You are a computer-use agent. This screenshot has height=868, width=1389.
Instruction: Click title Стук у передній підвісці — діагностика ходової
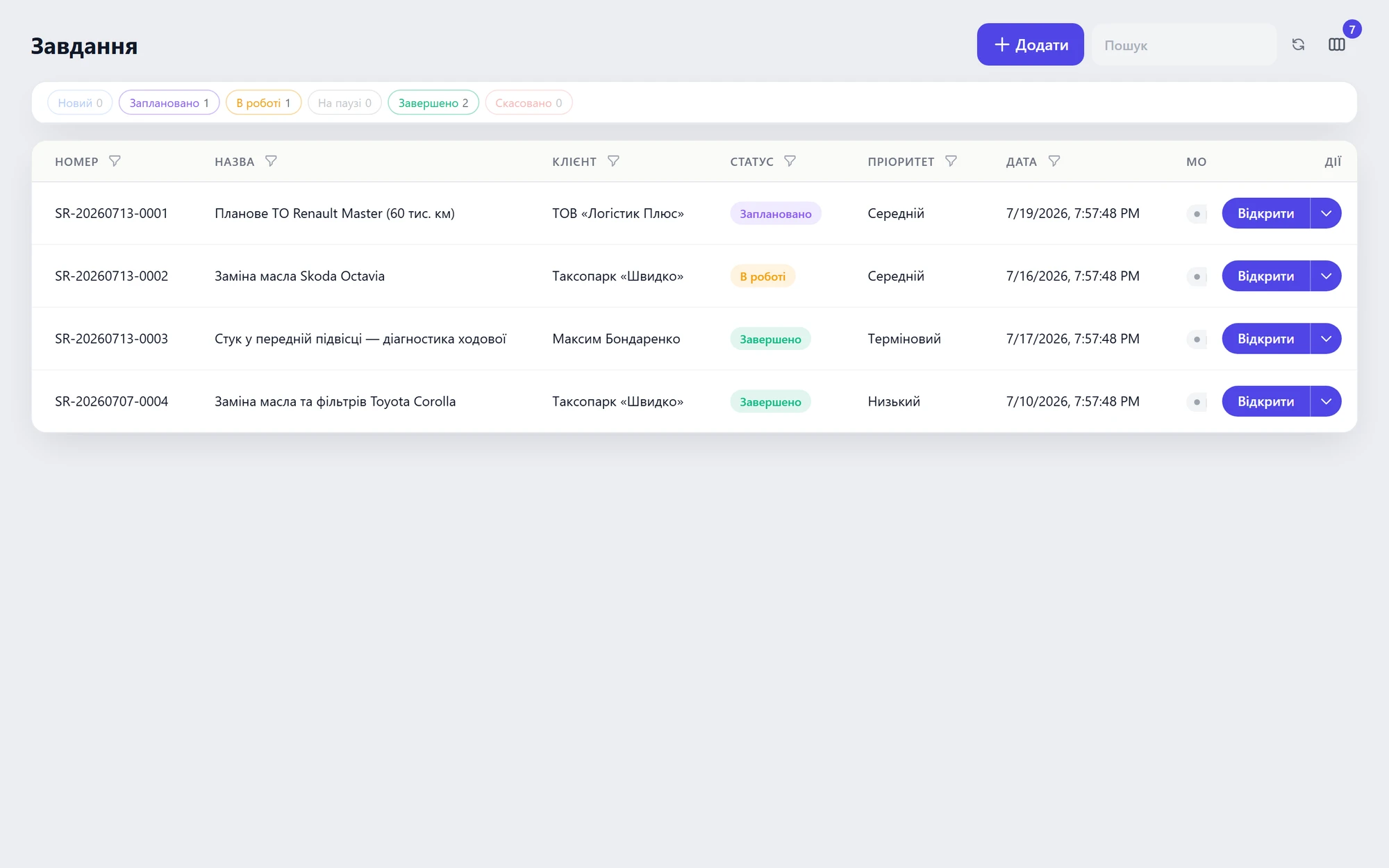[360, 338]
